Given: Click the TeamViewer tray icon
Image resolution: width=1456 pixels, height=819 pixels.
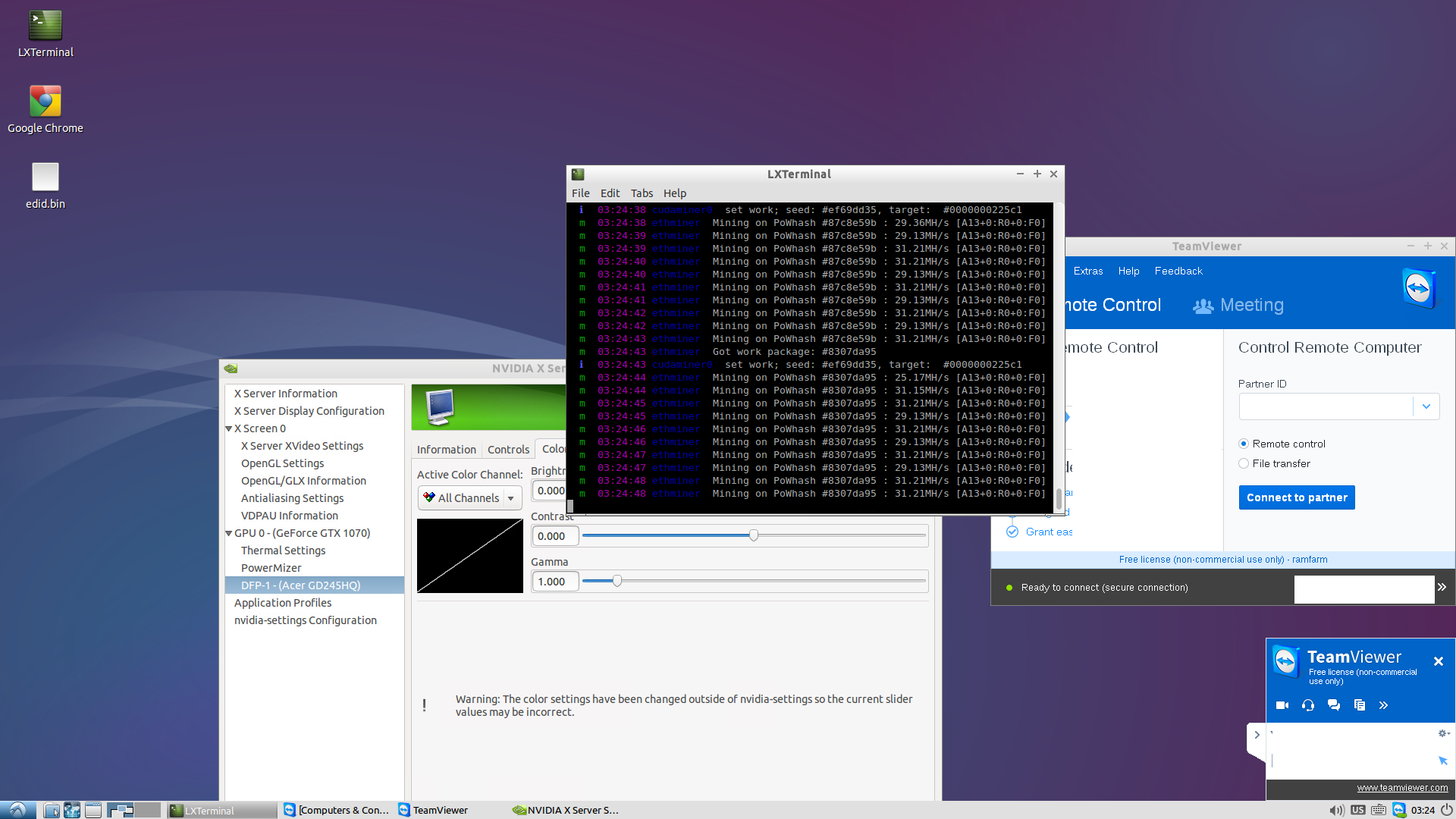Looking at the screenshot, I should 1398,810.
